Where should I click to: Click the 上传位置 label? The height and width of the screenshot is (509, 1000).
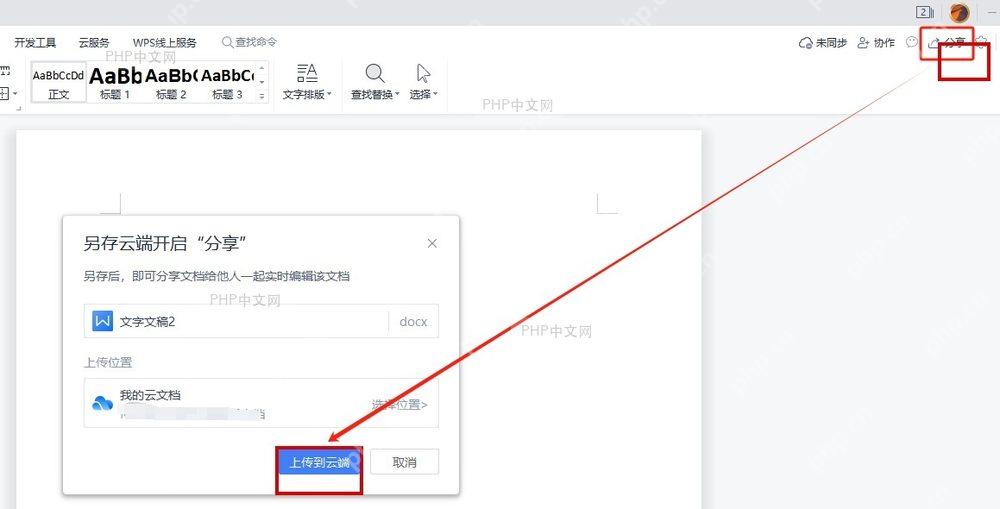[x=107, y=362]
